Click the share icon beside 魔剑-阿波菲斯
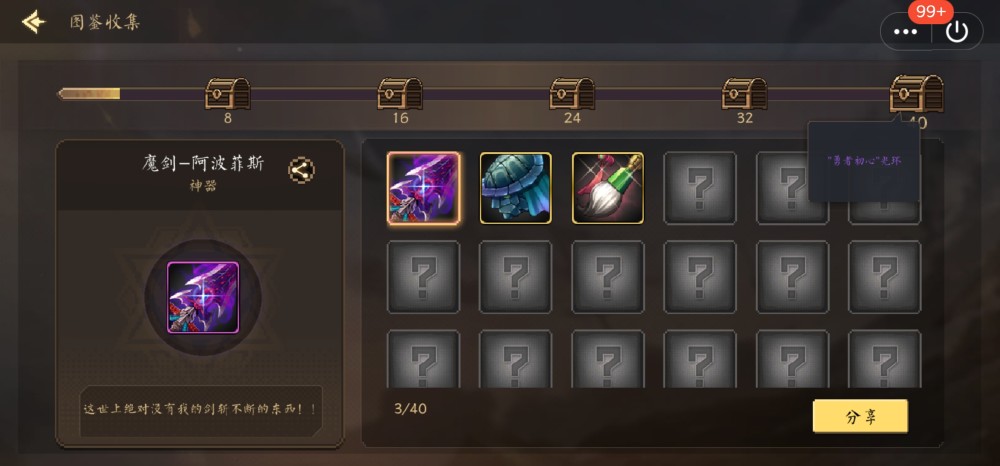The width and height of the screenshot is (1000, 466). click(x=301, y=170)
